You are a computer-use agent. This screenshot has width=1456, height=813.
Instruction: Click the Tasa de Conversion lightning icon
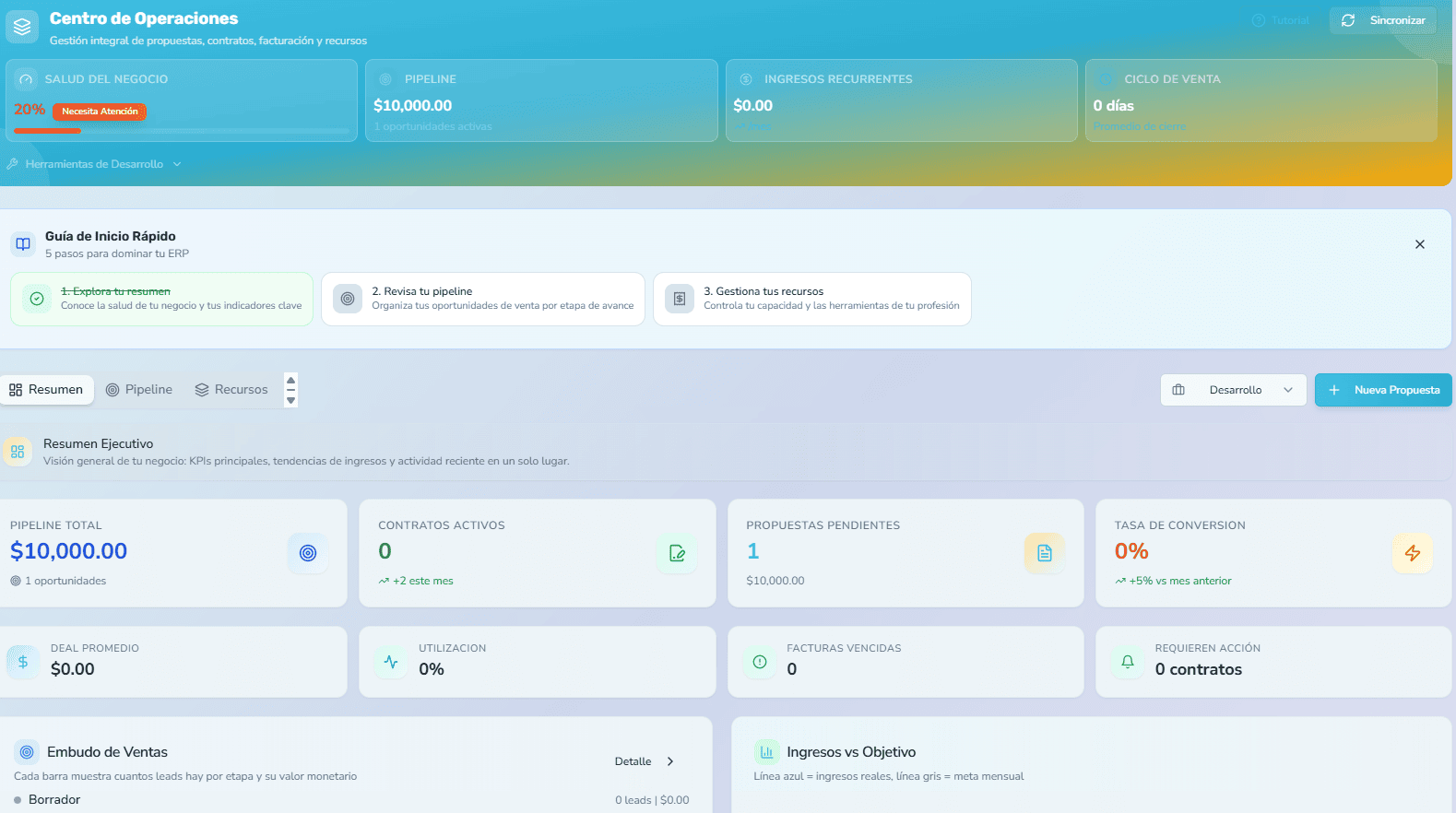pyautogui.click(x=1413, y=553)
